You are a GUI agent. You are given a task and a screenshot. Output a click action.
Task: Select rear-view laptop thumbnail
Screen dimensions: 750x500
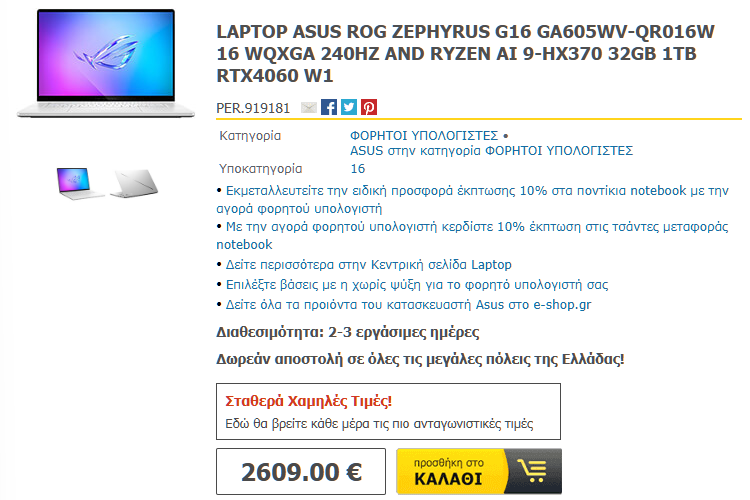(x=134, y=183)
